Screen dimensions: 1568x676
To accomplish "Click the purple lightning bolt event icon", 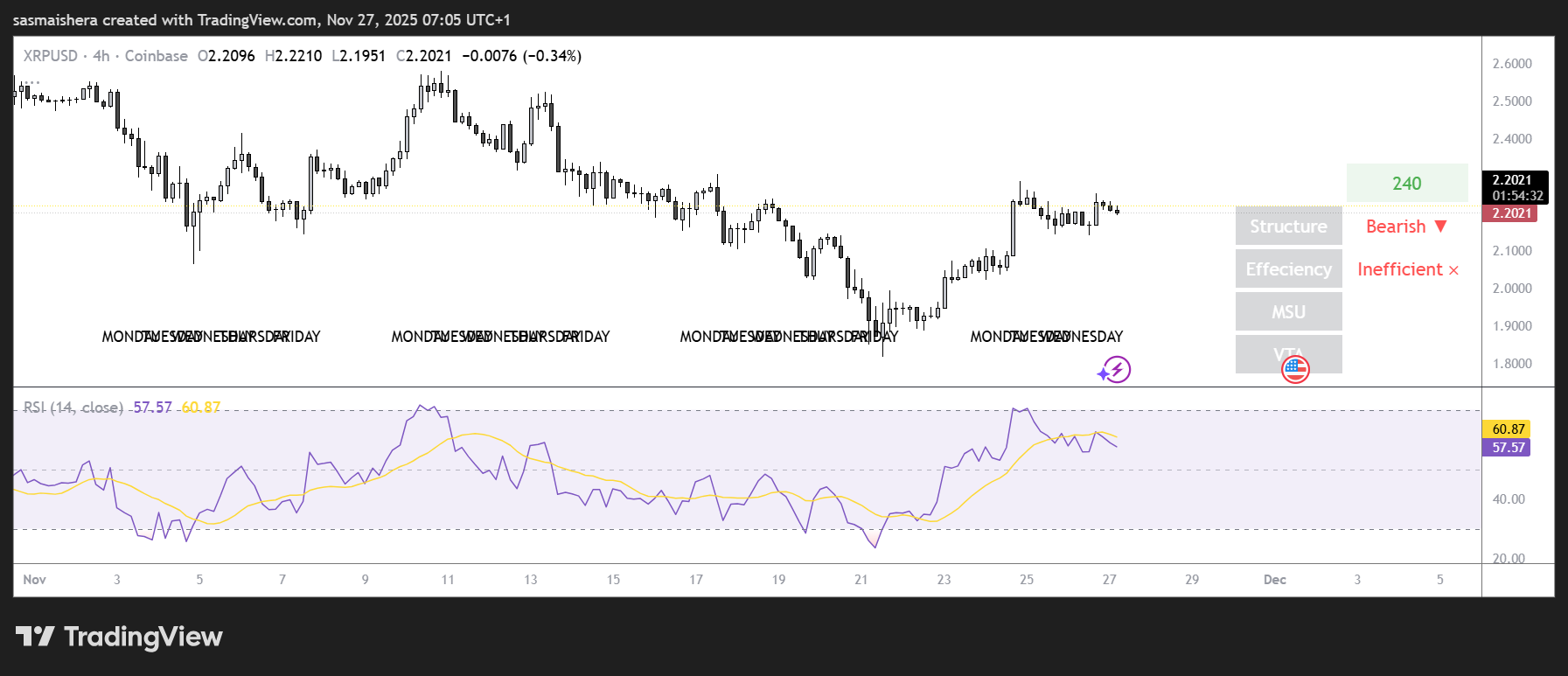I will click(x=1115, y=370).
